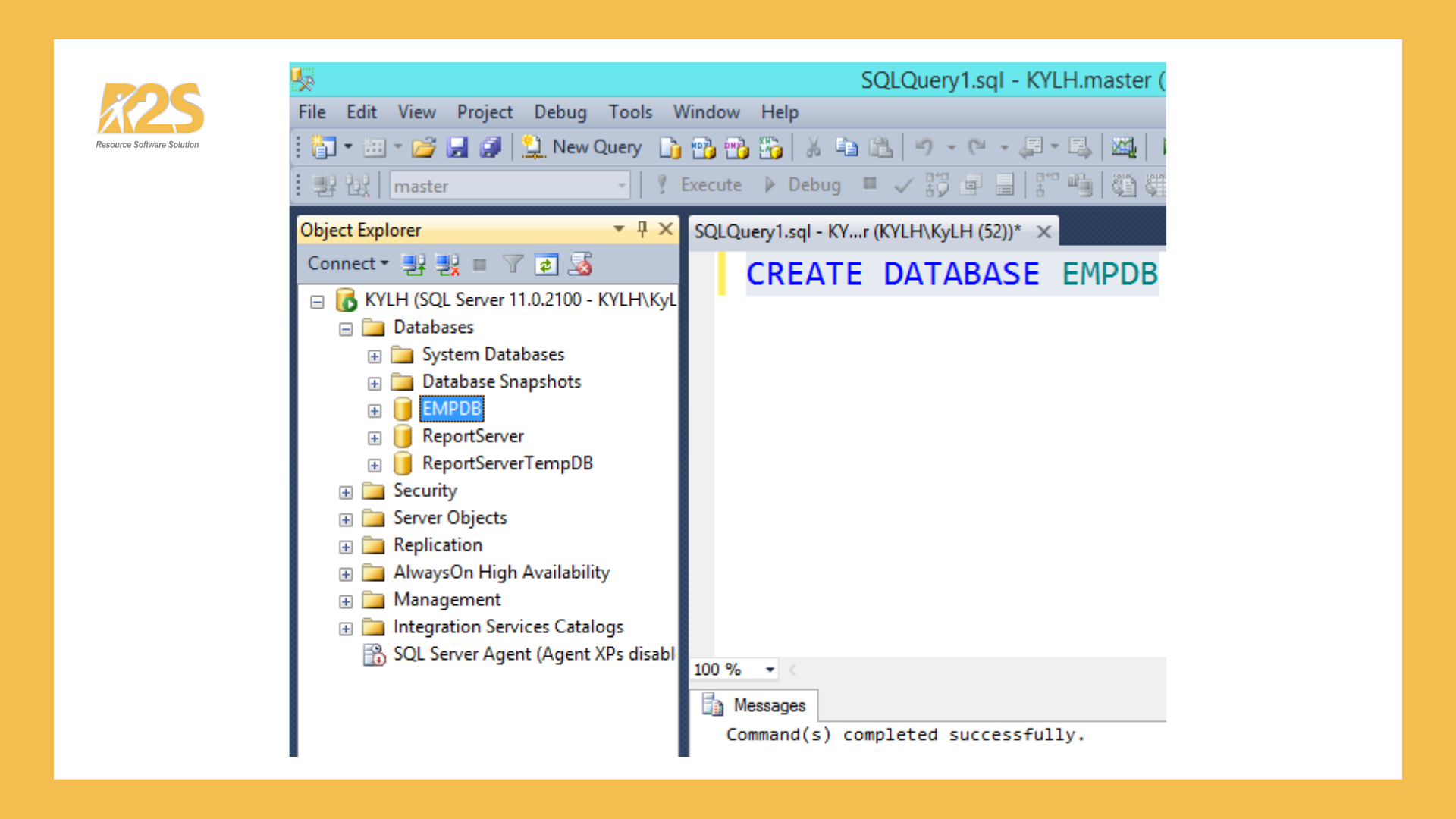Expand the EMPDB database node

point(375,409)
